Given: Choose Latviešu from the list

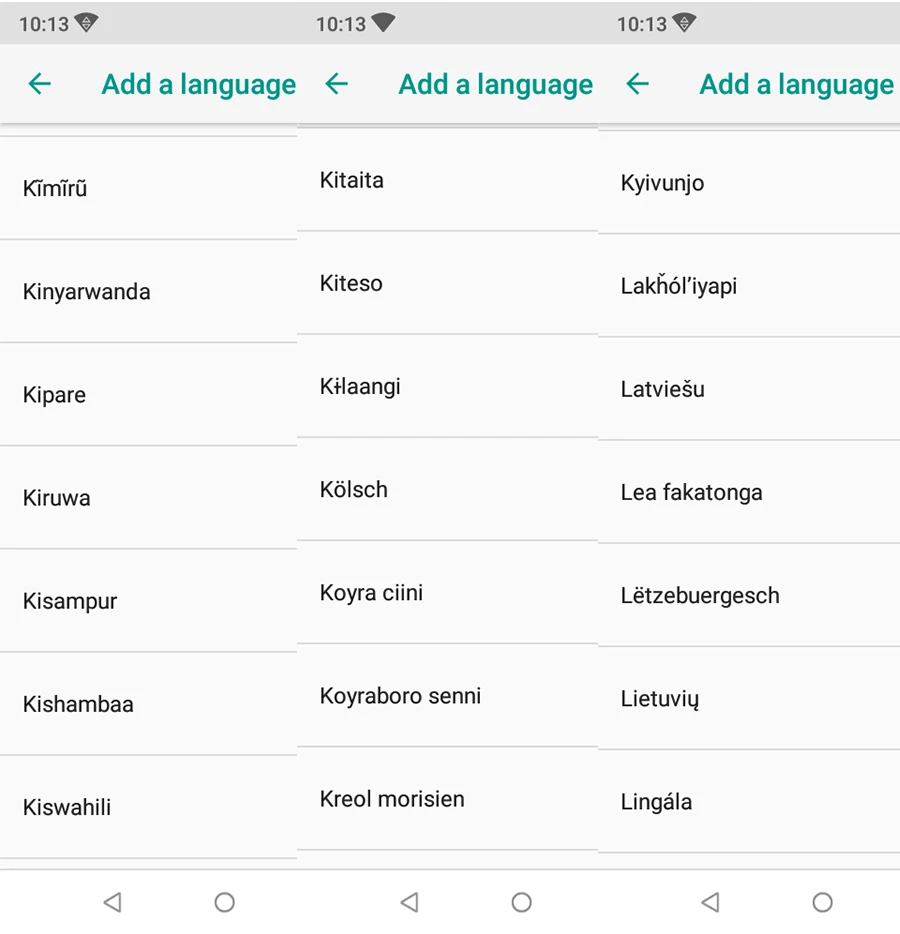Looking at the screenshot, I should (749, 388).
